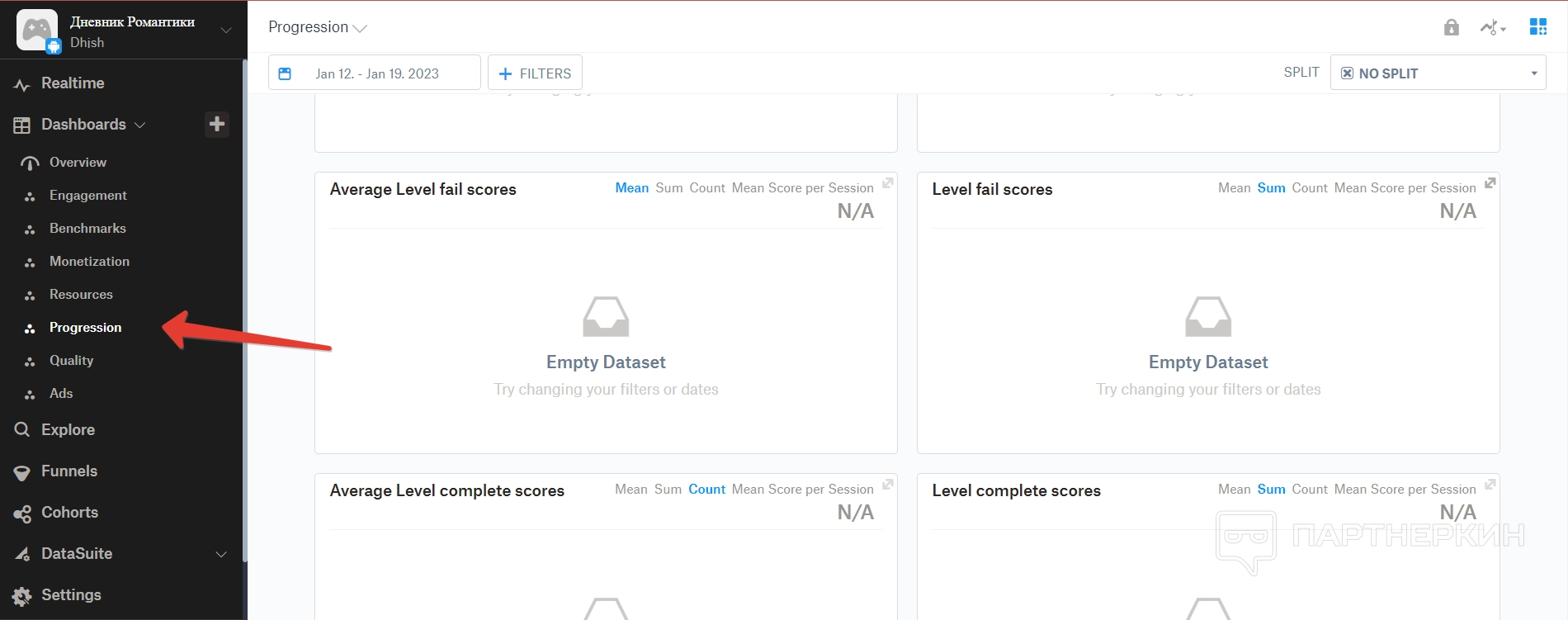This screenshot has height=620, width=1568.
Task: Click the game controller app icon
Action: click(37, 30)
